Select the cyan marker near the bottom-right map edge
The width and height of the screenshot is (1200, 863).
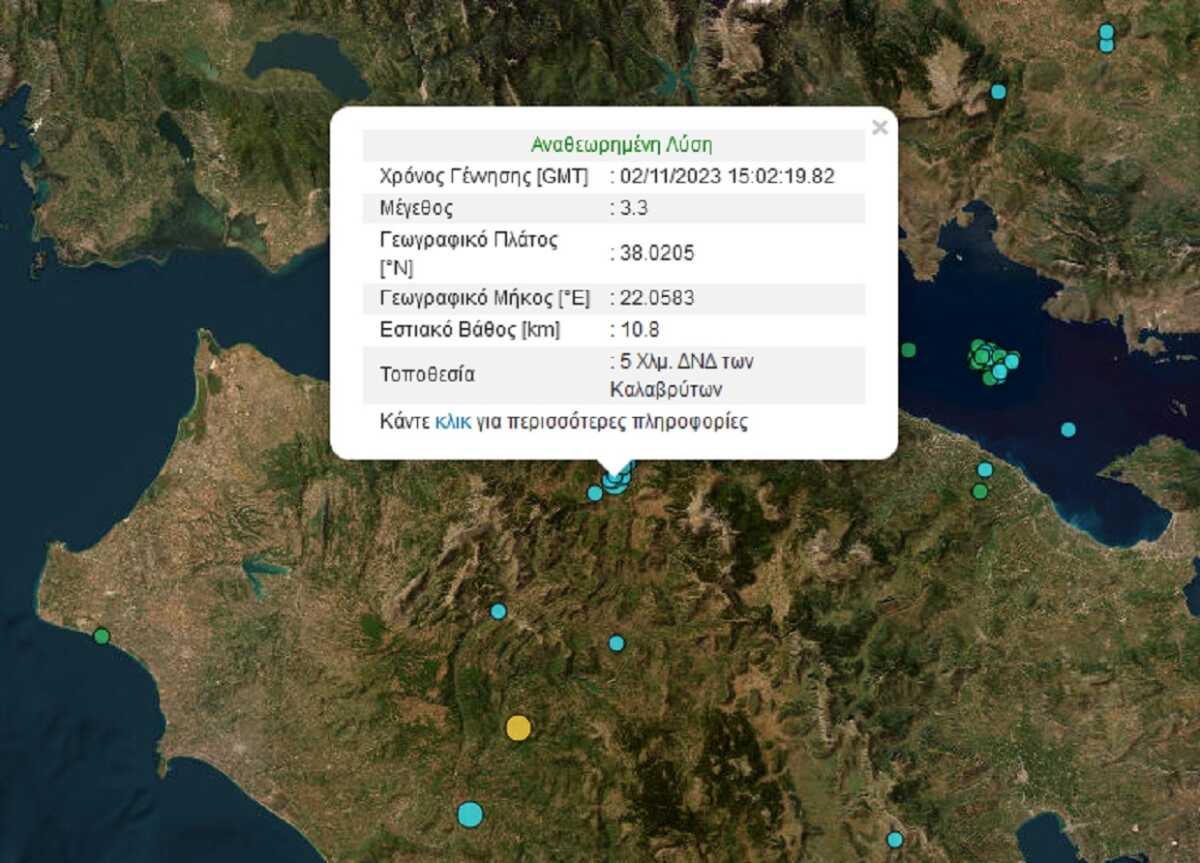point(895,839)
